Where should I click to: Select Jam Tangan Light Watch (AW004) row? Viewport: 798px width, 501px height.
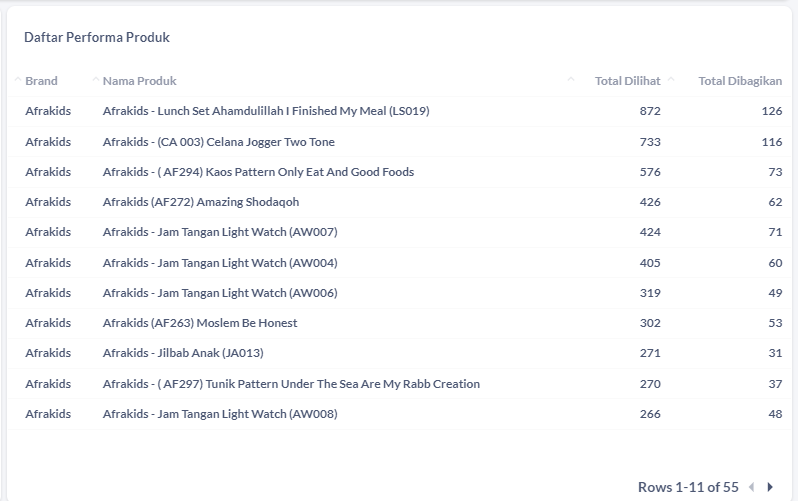tap(399, 263)
